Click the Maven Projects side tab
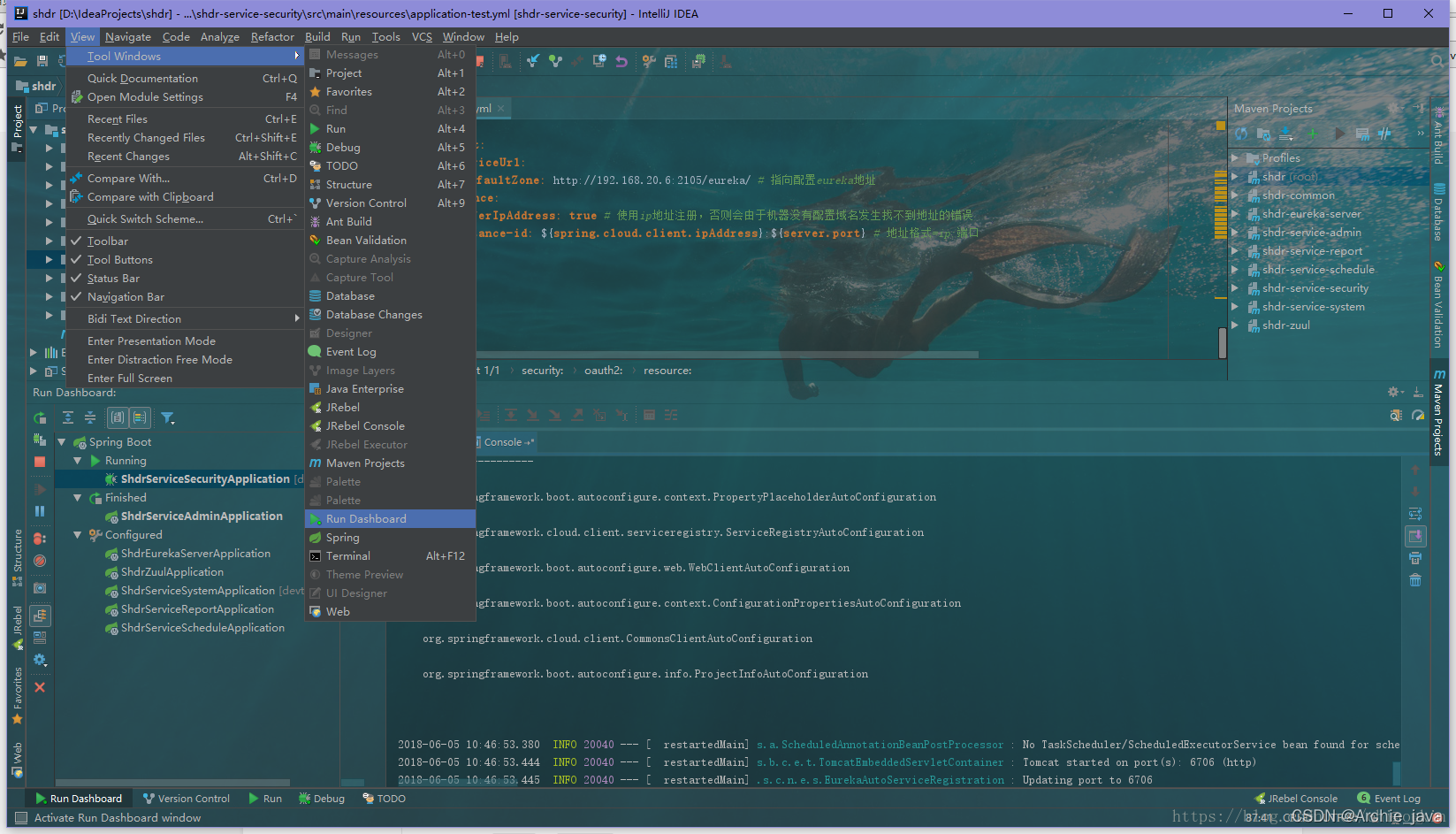Viewport: 1456px width, 834px height. coord(1439,412)
